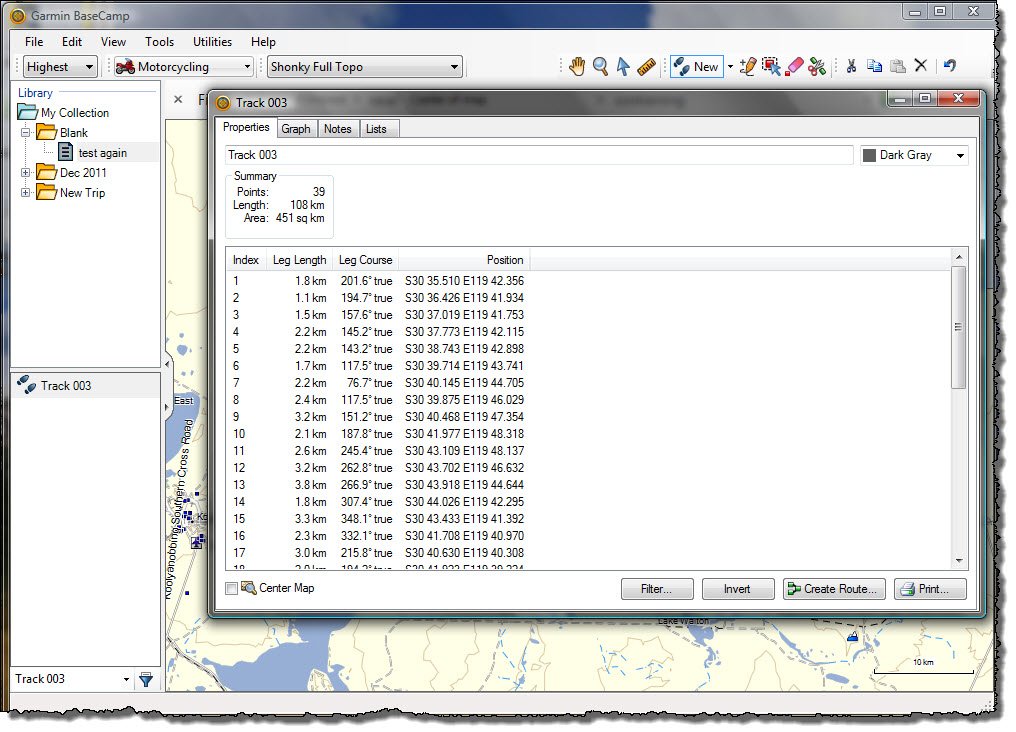Sort by the Leg Course column header

(365, 260)
